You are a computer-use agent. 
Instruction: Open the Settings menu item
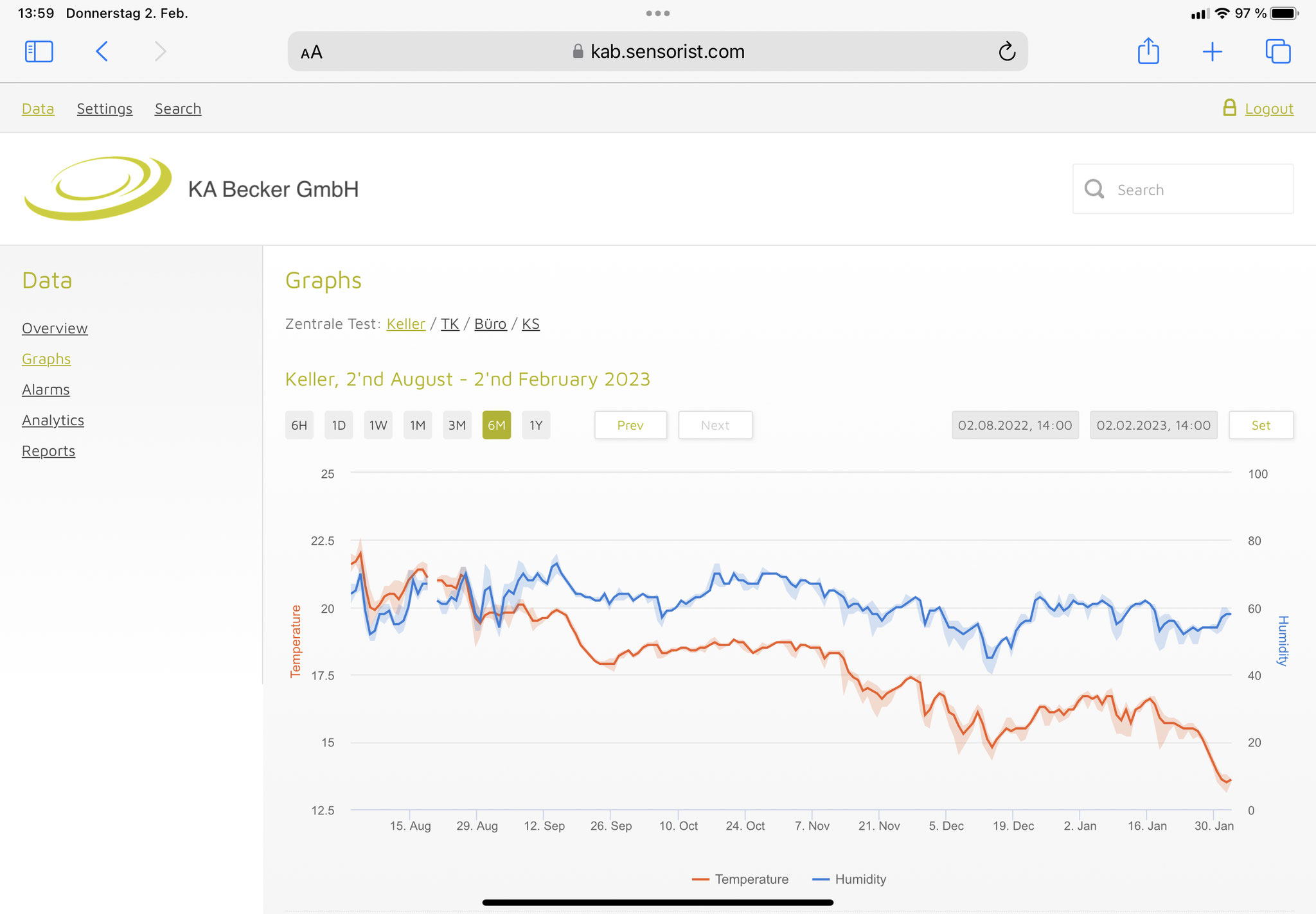pyautogui.click(x=105, y=109)
